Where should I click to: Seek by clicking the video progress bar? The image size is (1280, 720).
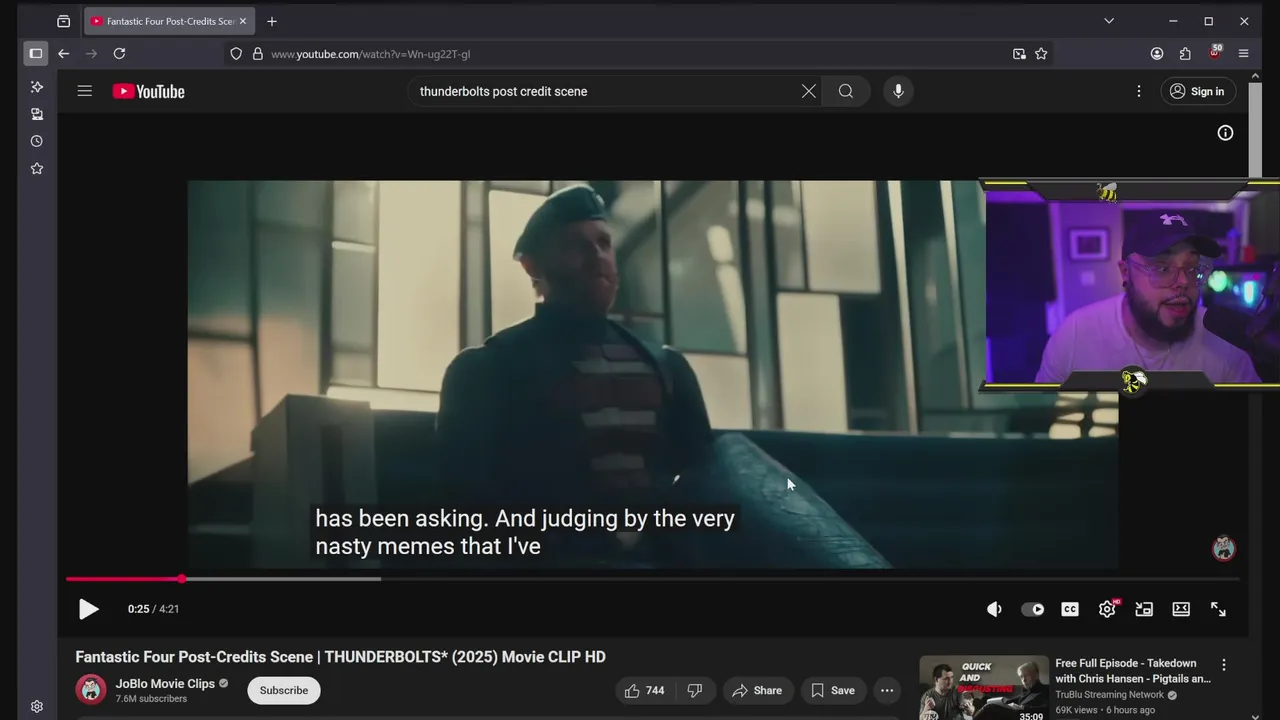[x=652, y=579]
